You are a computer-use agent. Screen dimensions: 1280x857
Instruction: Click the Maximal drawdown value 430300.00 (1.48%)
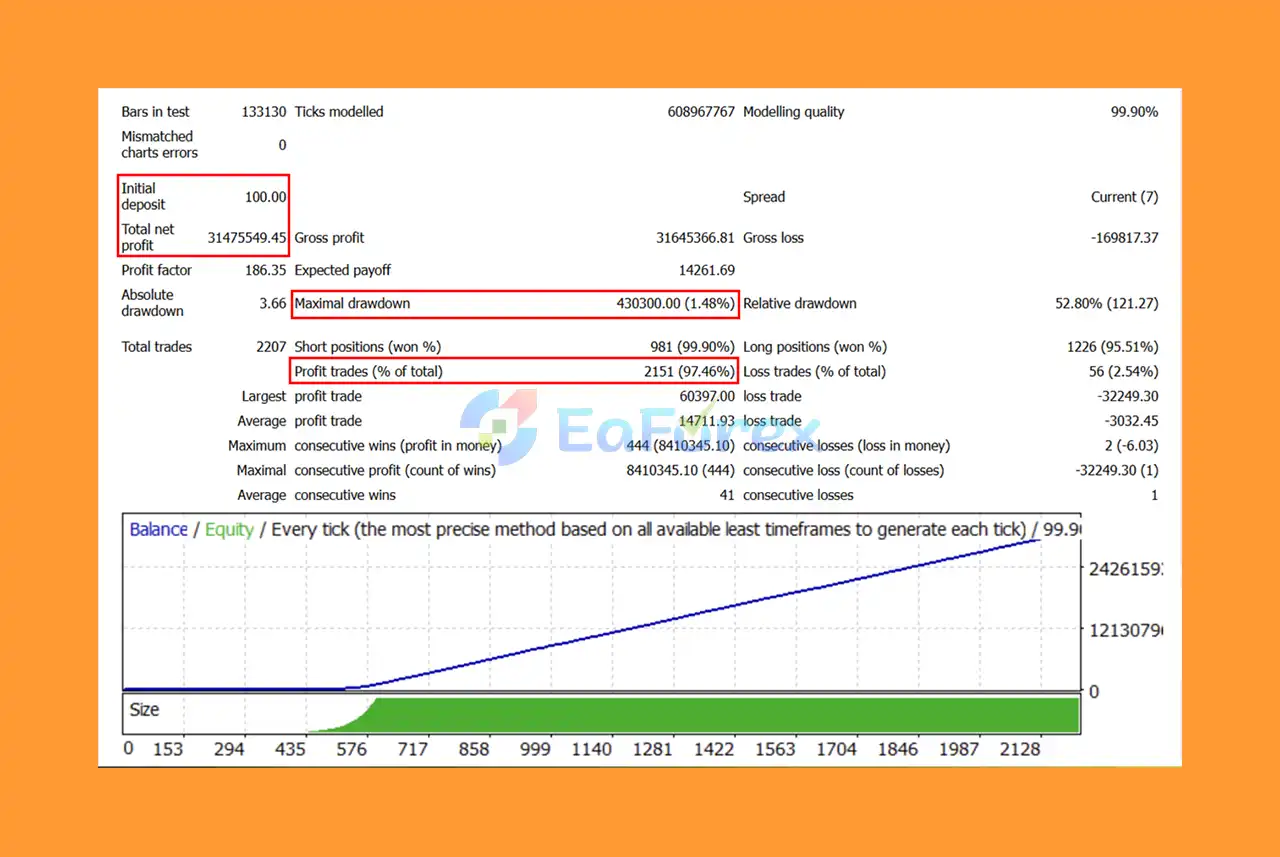tap(676, 303)
